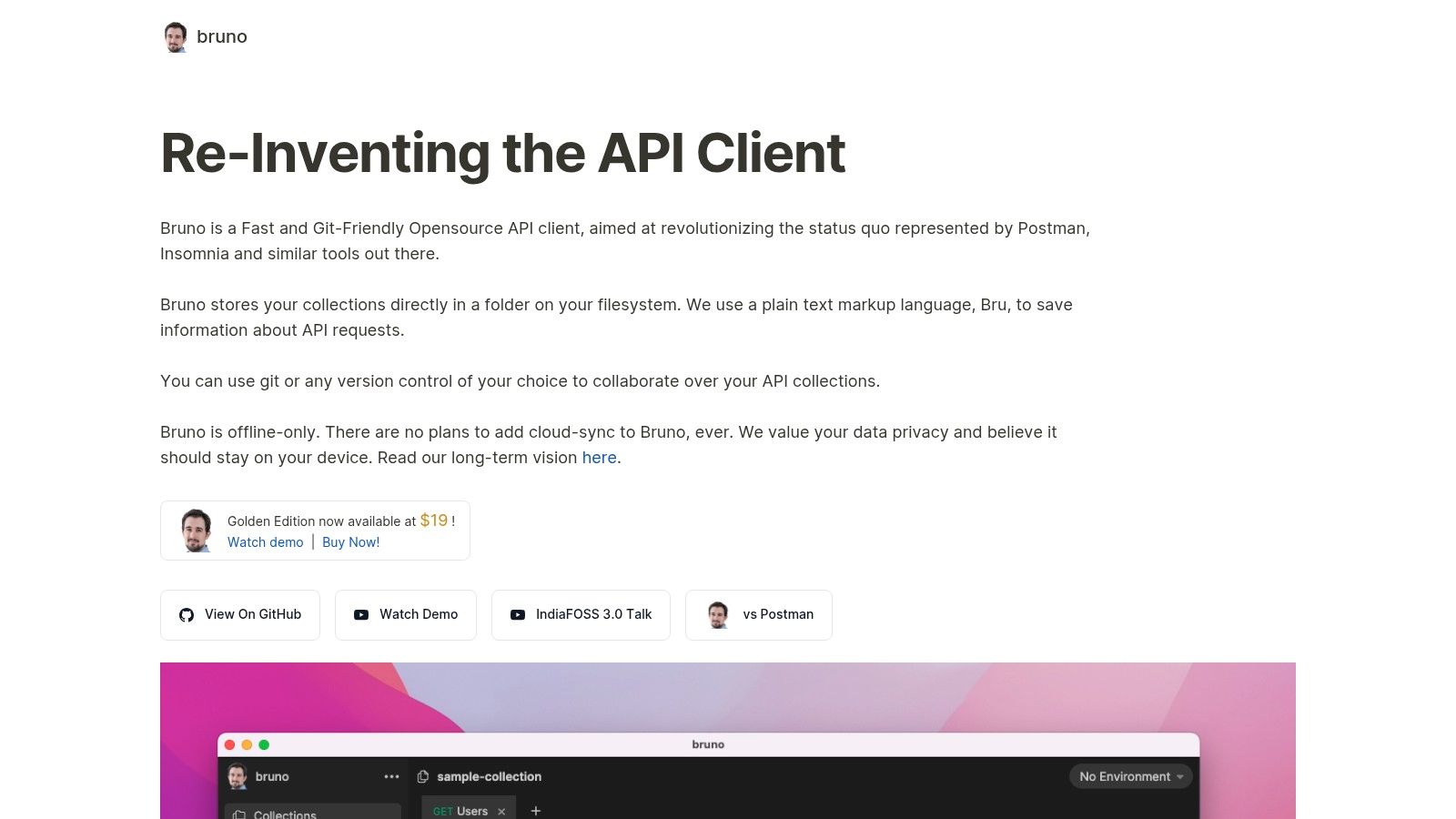Open the No Environment dropdown

(x=1130, y=776)
